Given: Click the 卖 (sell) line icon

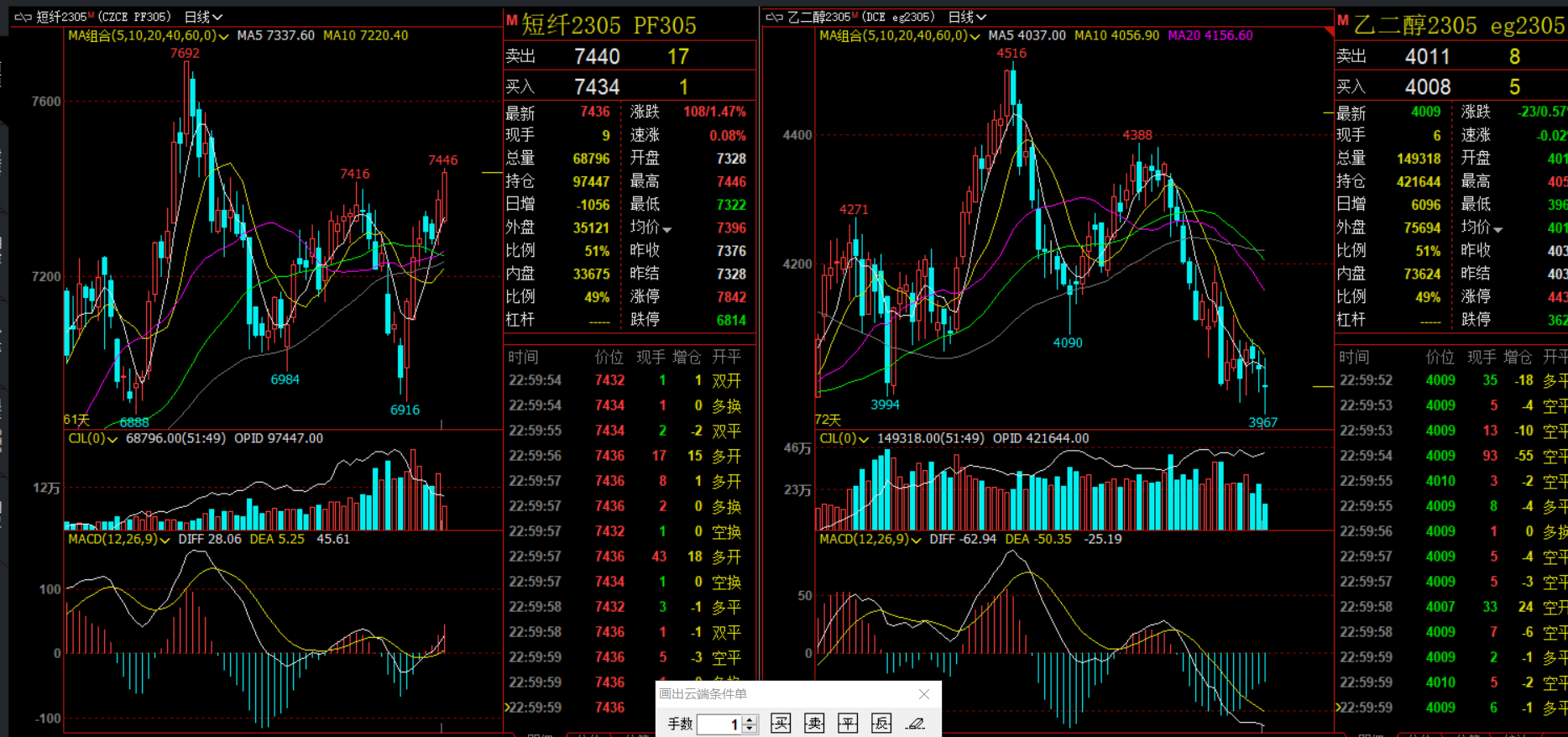Looking at the screenshot, I should pyautogui.click(x=814, y=724).
